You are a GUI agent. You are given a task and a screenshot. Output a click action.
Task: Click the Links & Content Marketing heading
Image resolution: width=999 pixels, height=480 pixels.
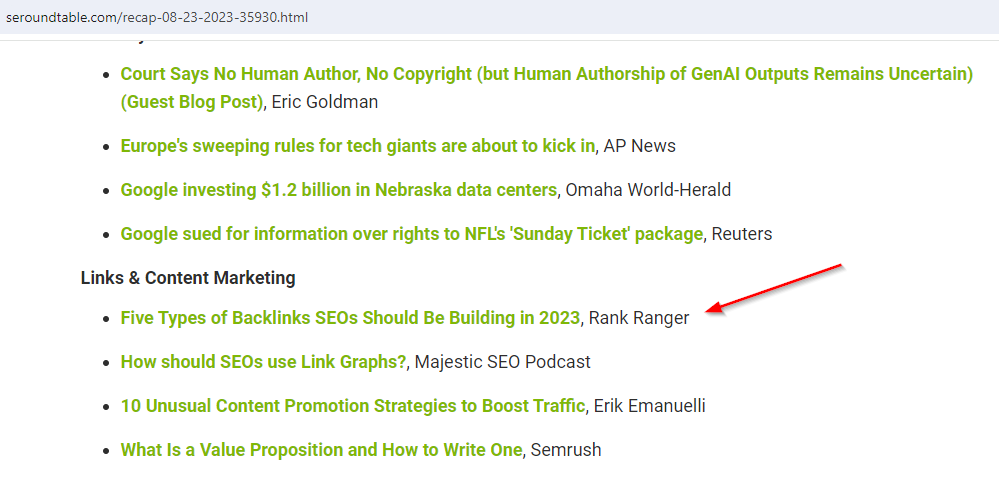188,278
